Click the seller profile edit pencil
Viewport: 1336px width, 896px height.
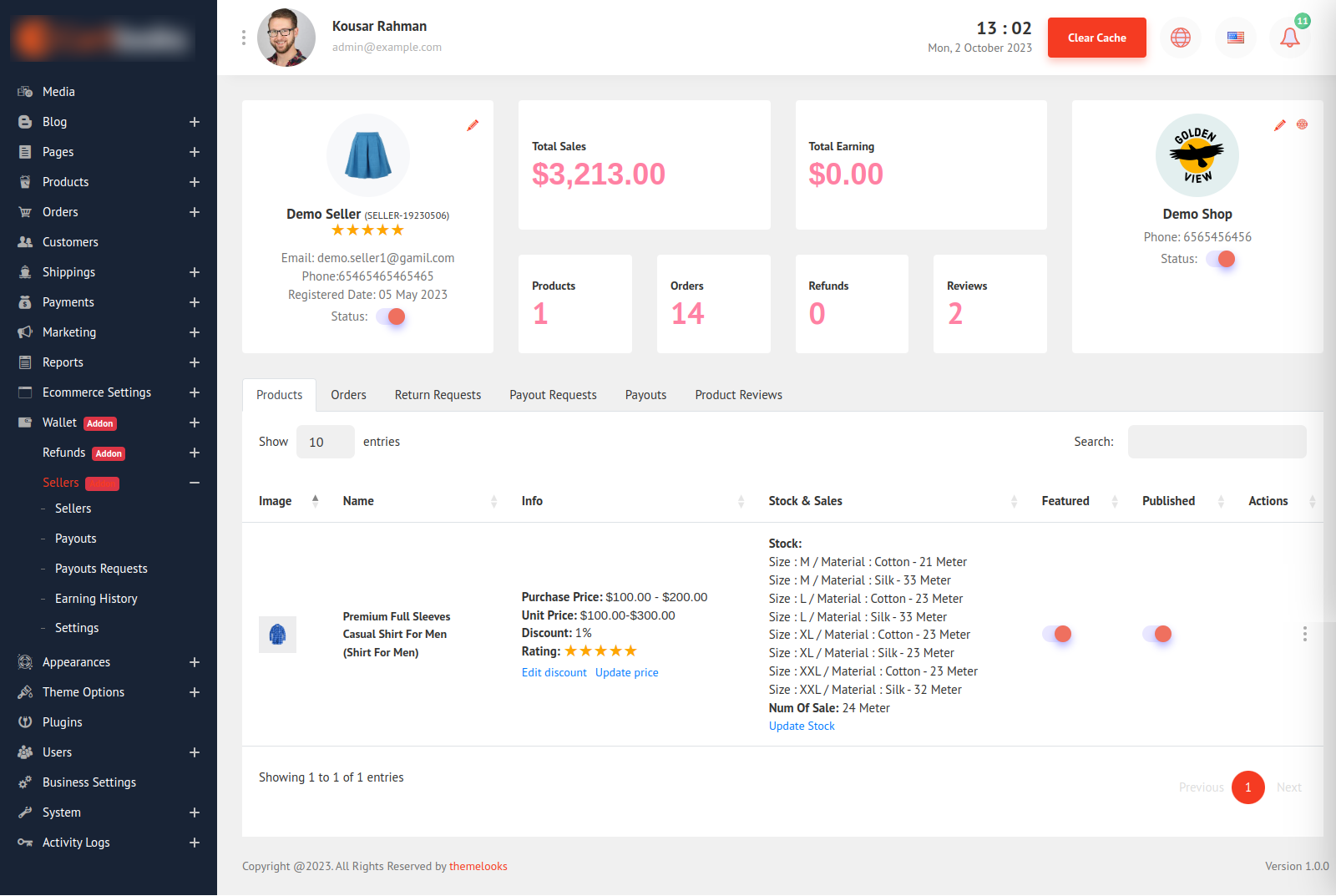coord(473,125)
